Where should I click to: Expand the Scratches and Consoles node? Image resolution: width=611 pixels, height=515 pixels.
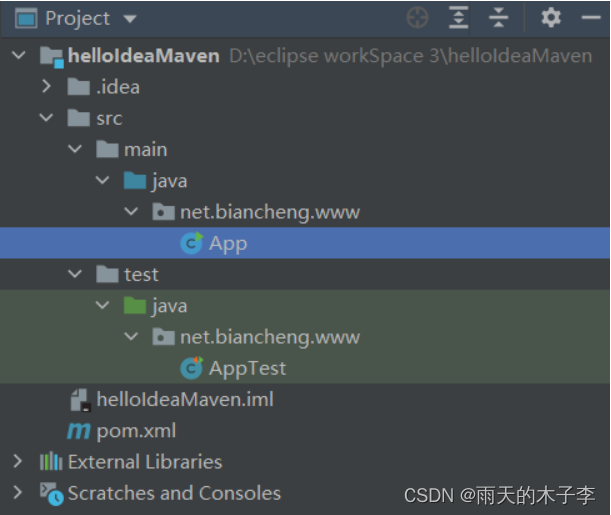[x=18, y=492]
